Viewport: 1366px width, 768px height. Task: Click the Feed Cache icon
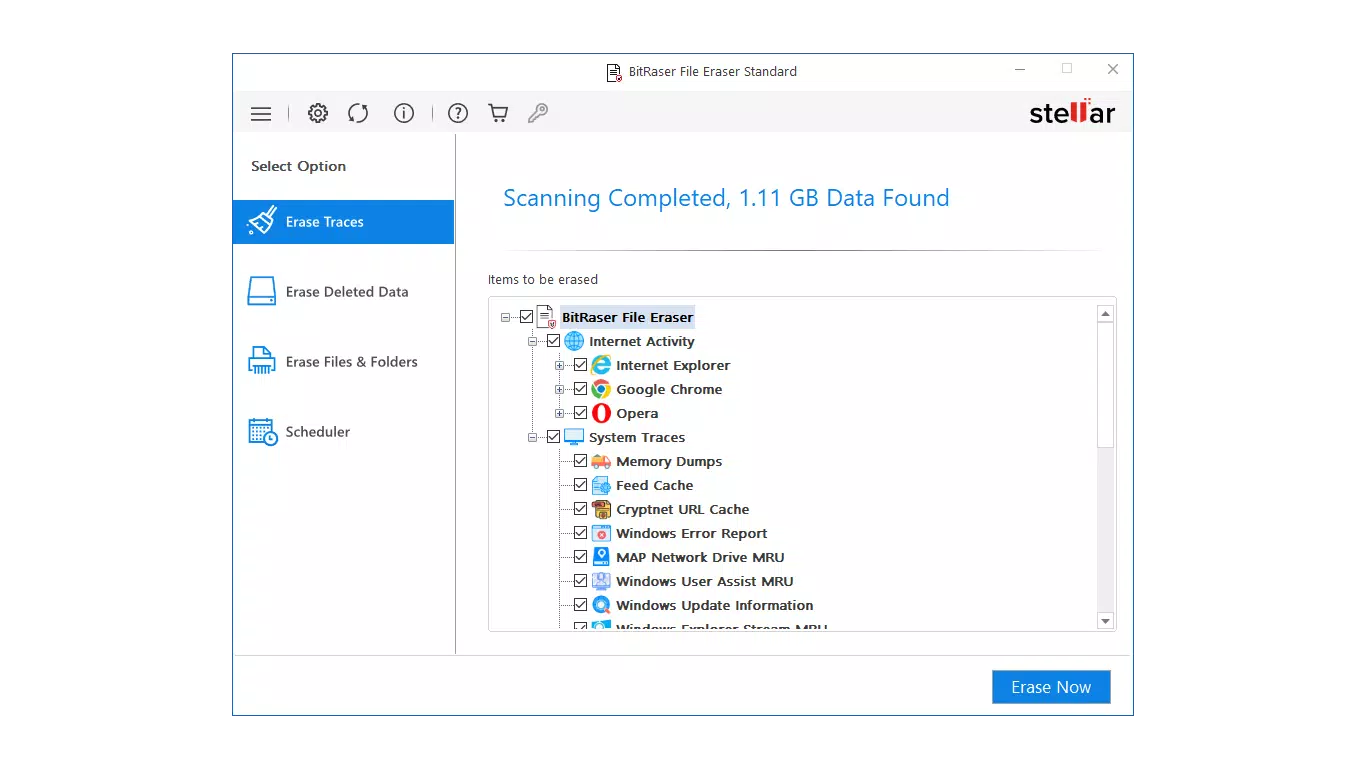pyautogui.click(x=601, y=485)
